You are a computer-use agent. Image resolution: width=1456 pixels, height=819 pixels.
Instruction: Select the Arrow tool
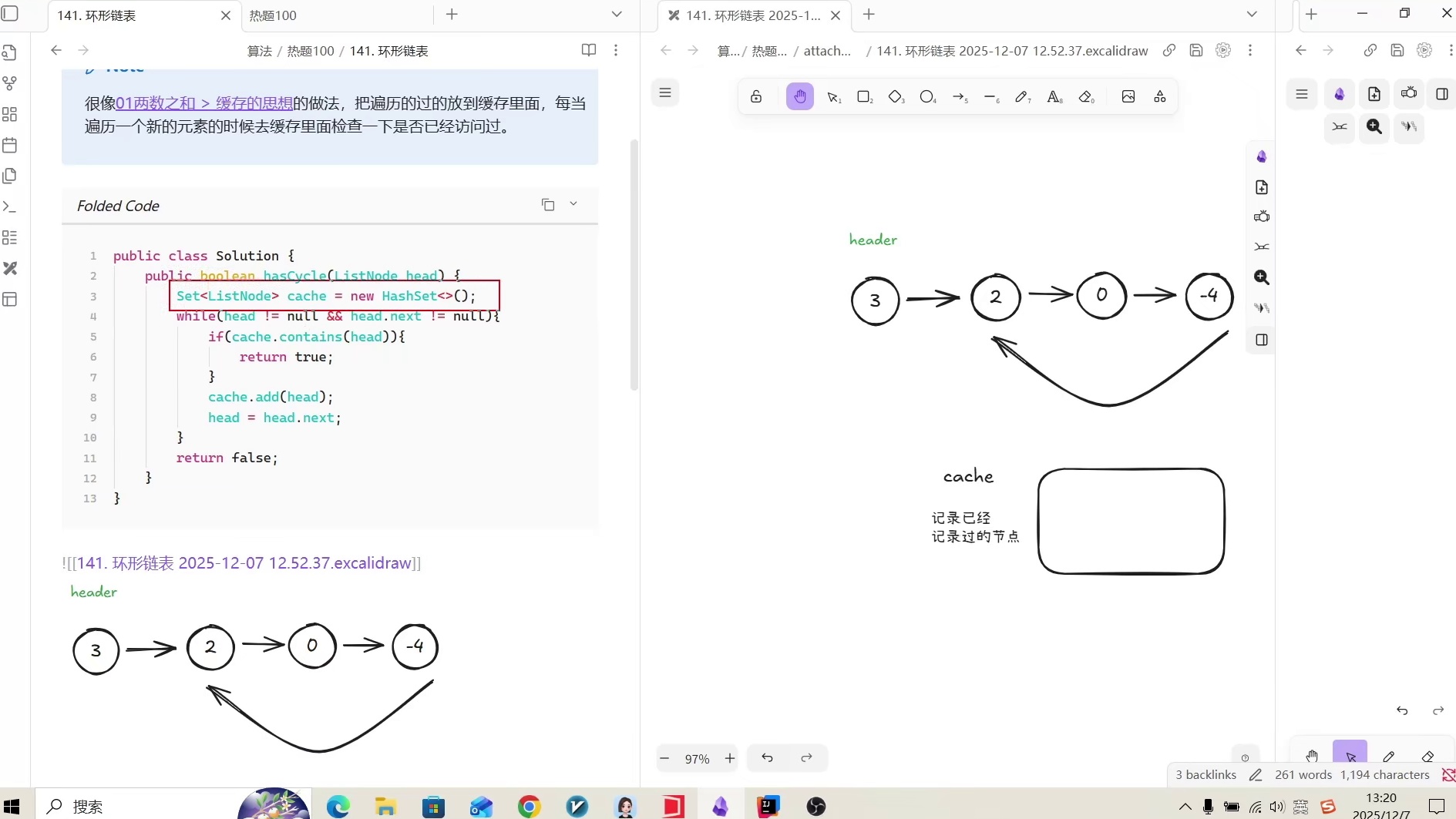(x=960, y=96)
